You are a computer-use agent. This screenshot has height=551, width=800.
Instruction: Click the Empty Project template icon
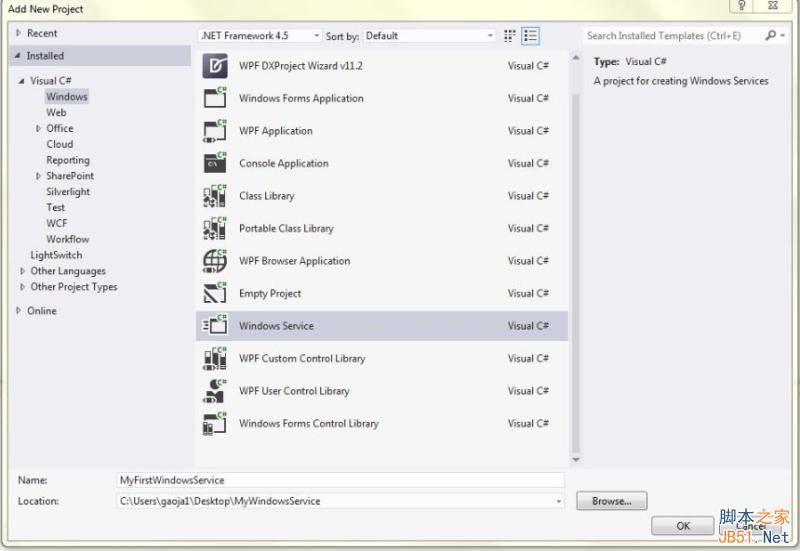point(215,293)
